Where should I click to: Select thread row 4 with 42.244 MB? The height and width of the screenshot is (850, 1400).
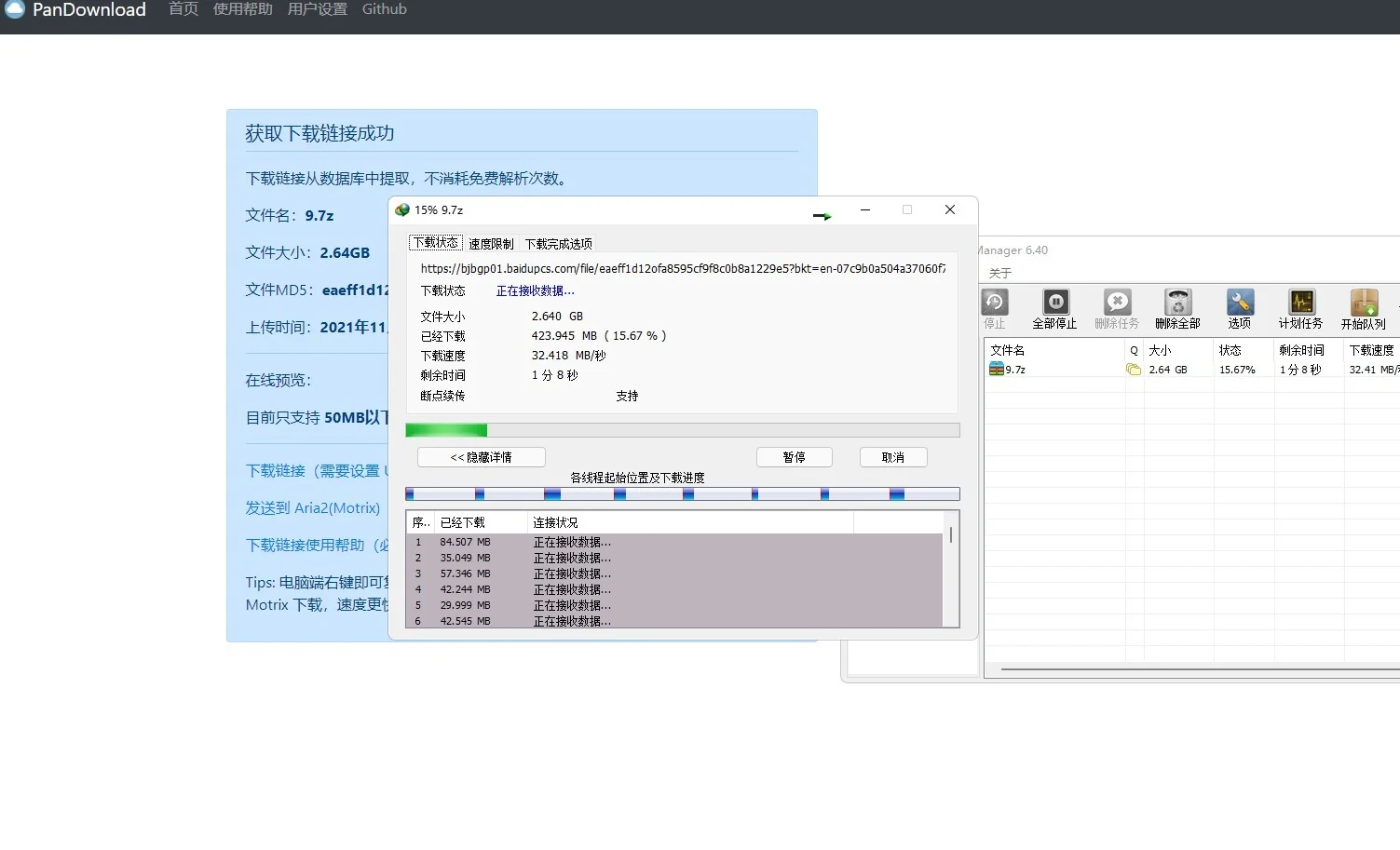click(x=675, y=589)
